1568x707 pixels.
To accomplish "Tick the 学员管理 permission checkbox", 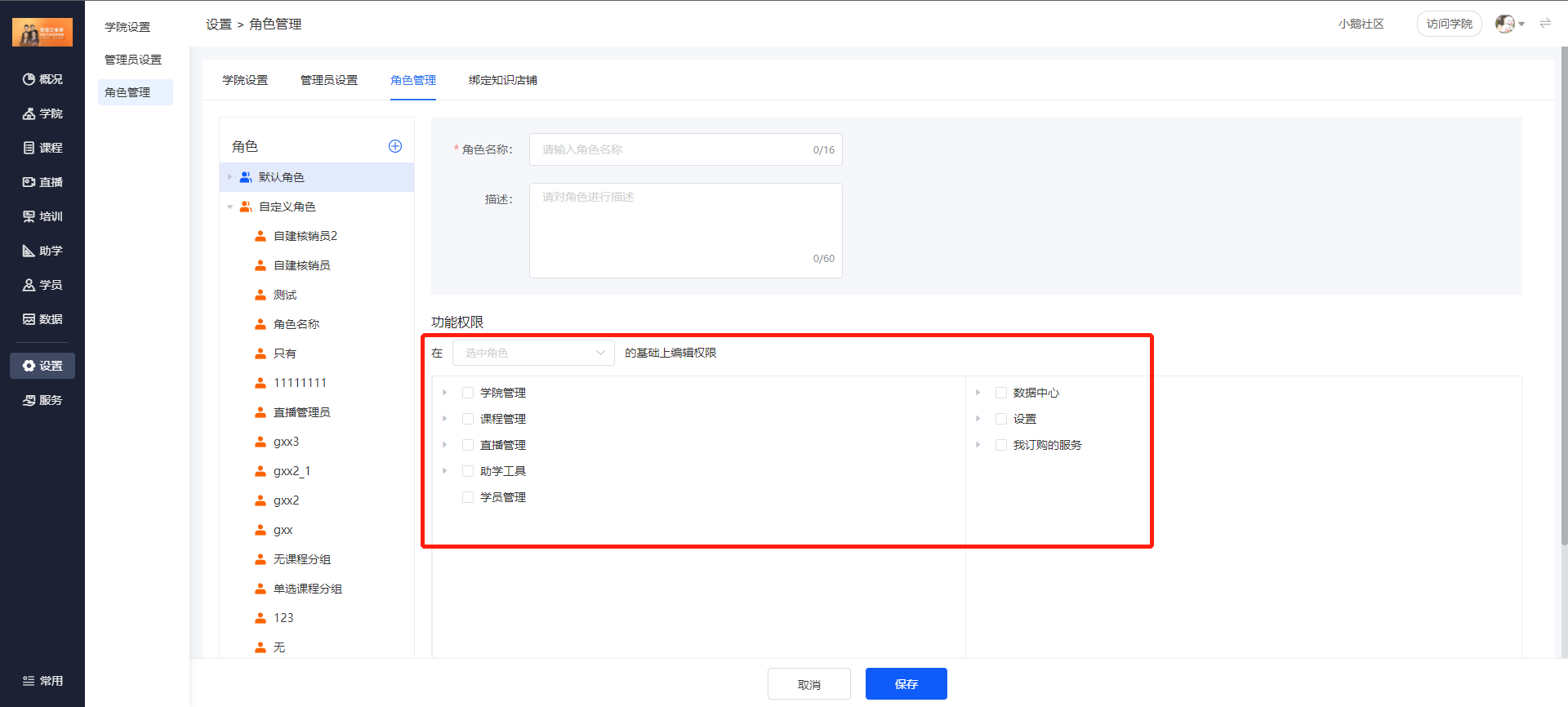I will coord(468,497).
